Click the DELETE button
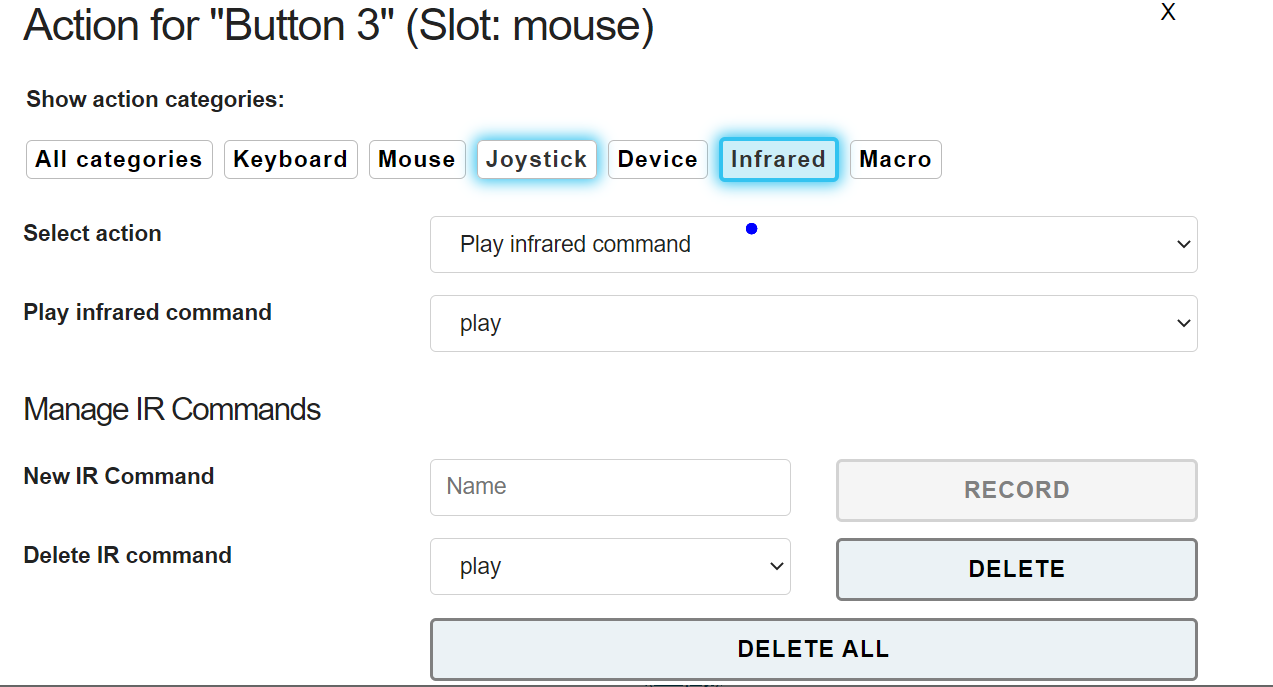This screenshot has width=1273, height=687. (x=1017, y=569)
